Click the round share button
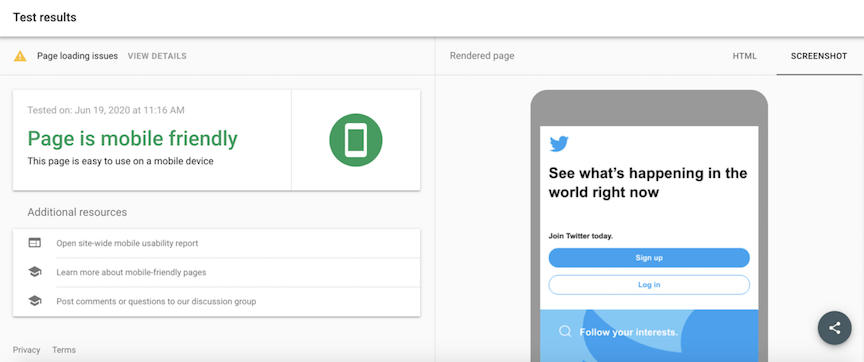Image resolution: width=864 pixels, height=362 pixels. (x=835, y=328)
